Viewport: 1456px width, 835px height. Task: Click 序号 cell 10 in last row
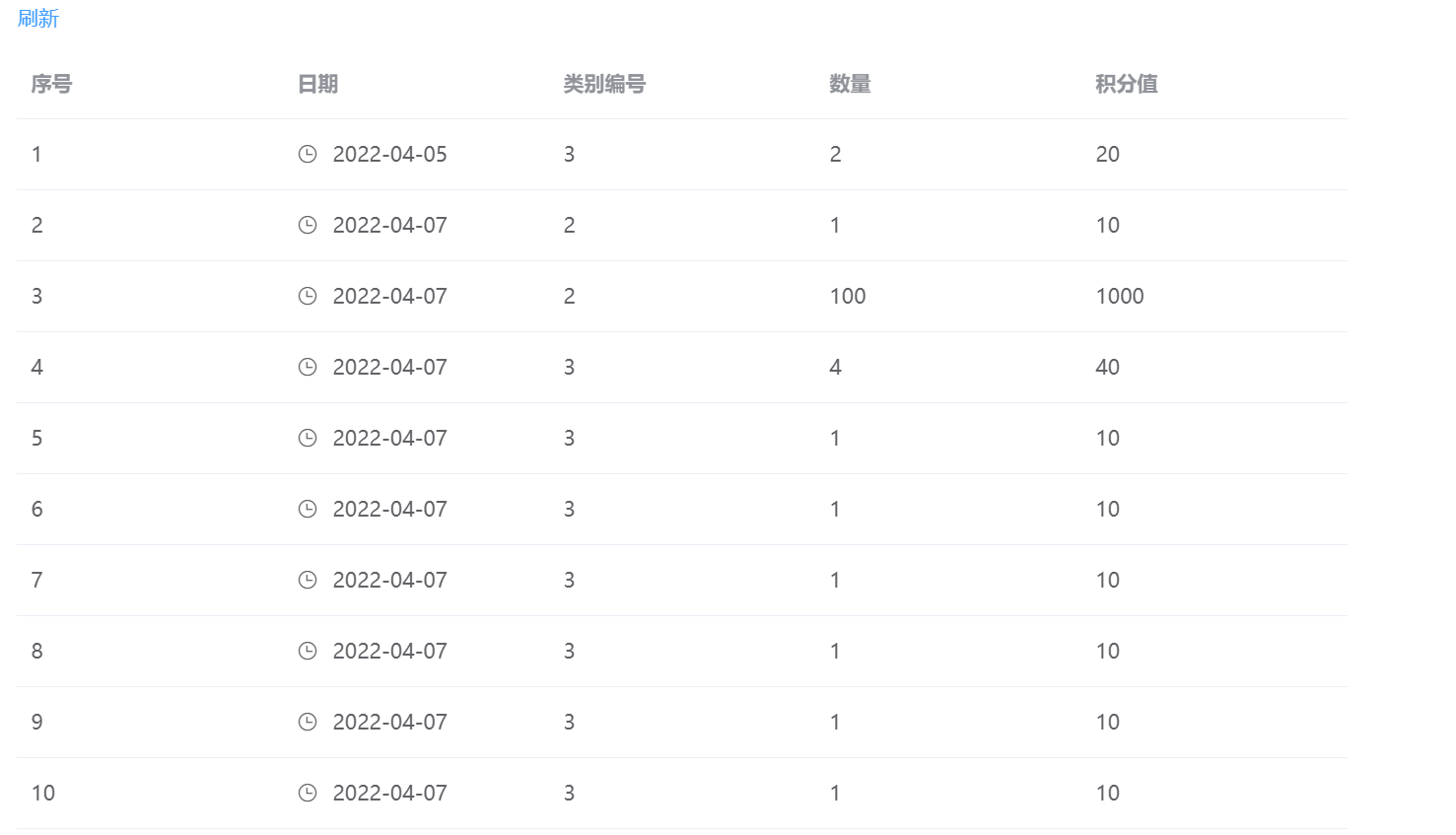point(43,793)
